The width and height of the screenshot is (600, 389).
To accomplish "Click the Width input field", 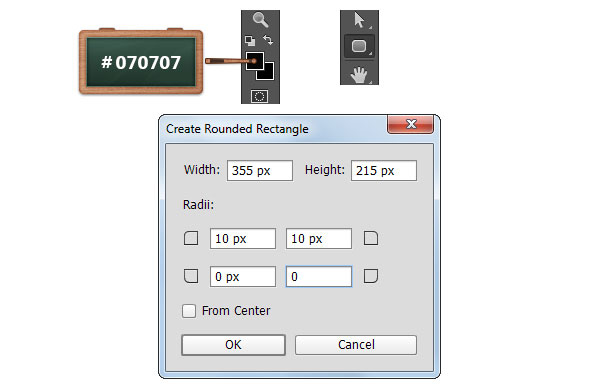I will pos(260,170).
